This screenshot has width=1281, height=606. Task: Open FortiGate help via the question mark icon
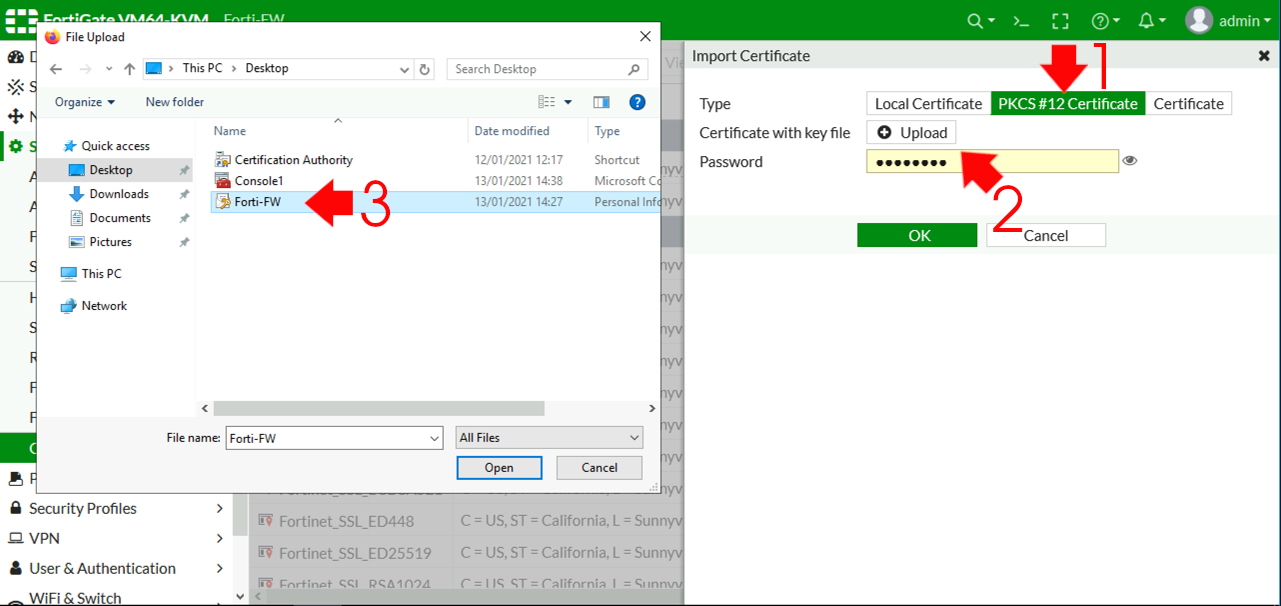pyautogui.click(x=1101, y=20)
